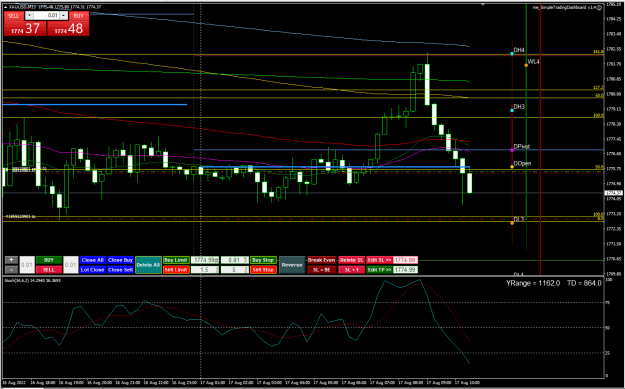Click the lot field beside plus/minus buttons
625x389 pixels.
tap(27, 265)
